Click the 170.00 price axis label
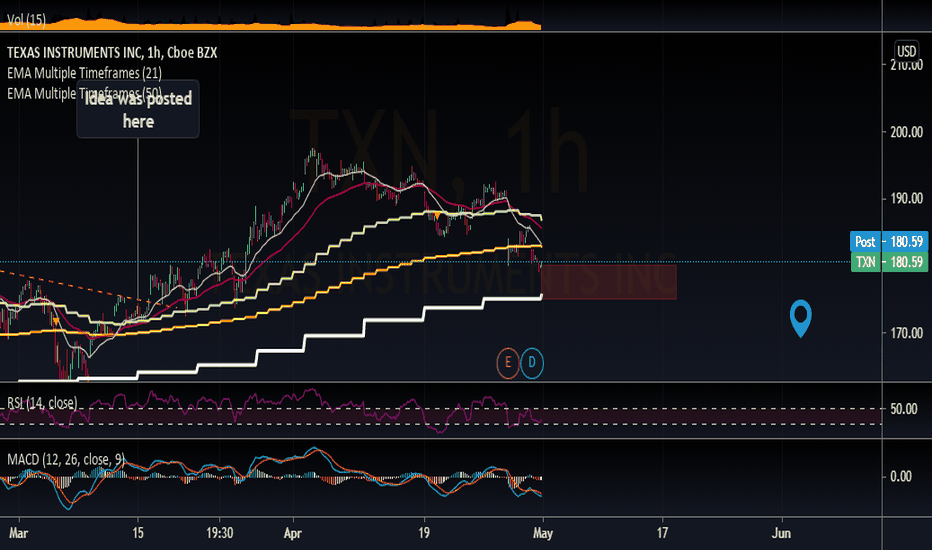Image resolution: width=932 pixels, height=550 pixels. 906,333
